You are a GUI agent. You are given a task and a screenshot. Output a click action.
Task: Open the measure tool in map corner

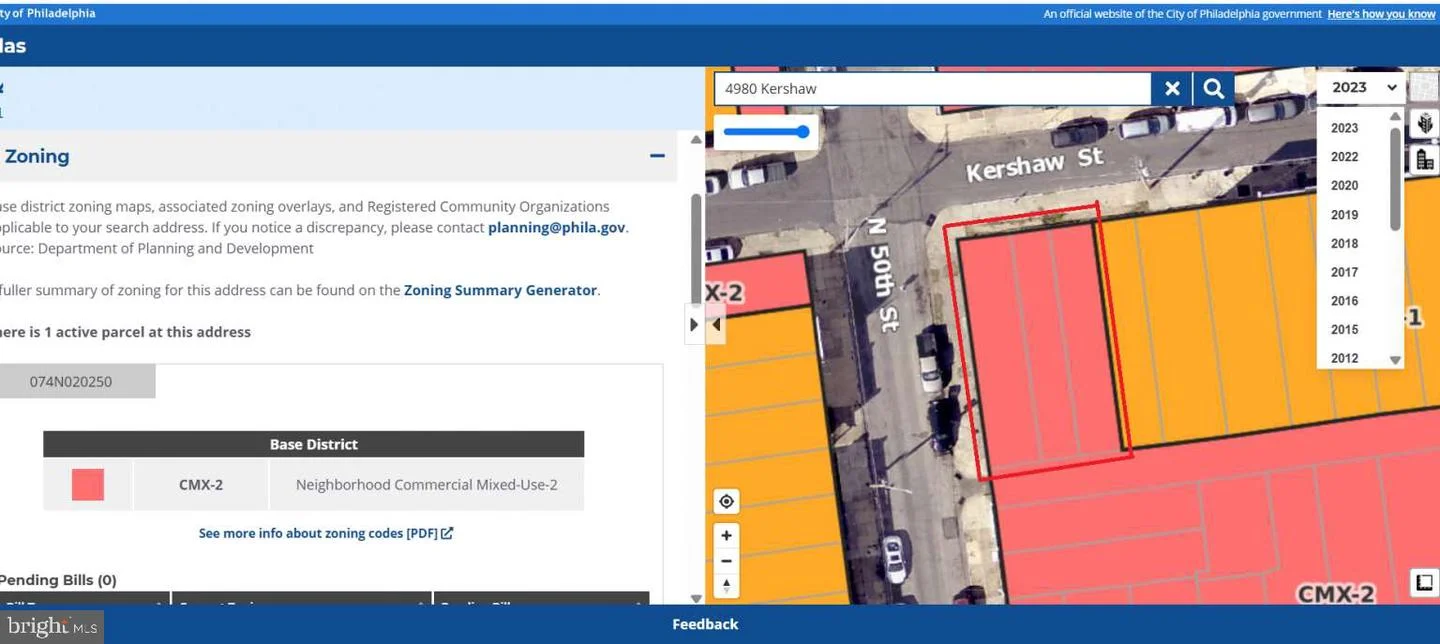(1423, 582)
